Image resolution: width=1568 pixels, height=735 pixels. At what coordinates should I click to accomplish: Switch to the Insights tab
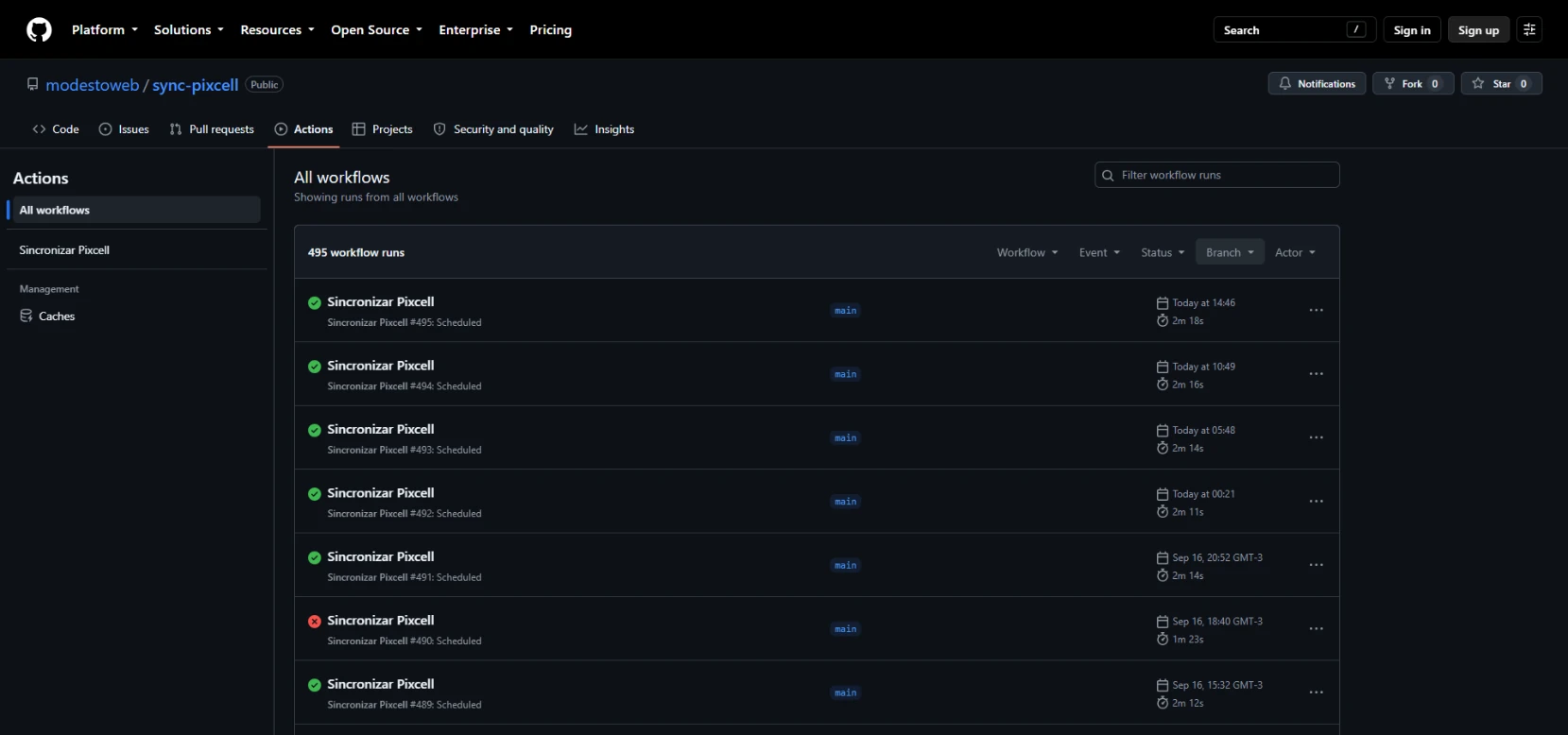(x=604, y=129)
